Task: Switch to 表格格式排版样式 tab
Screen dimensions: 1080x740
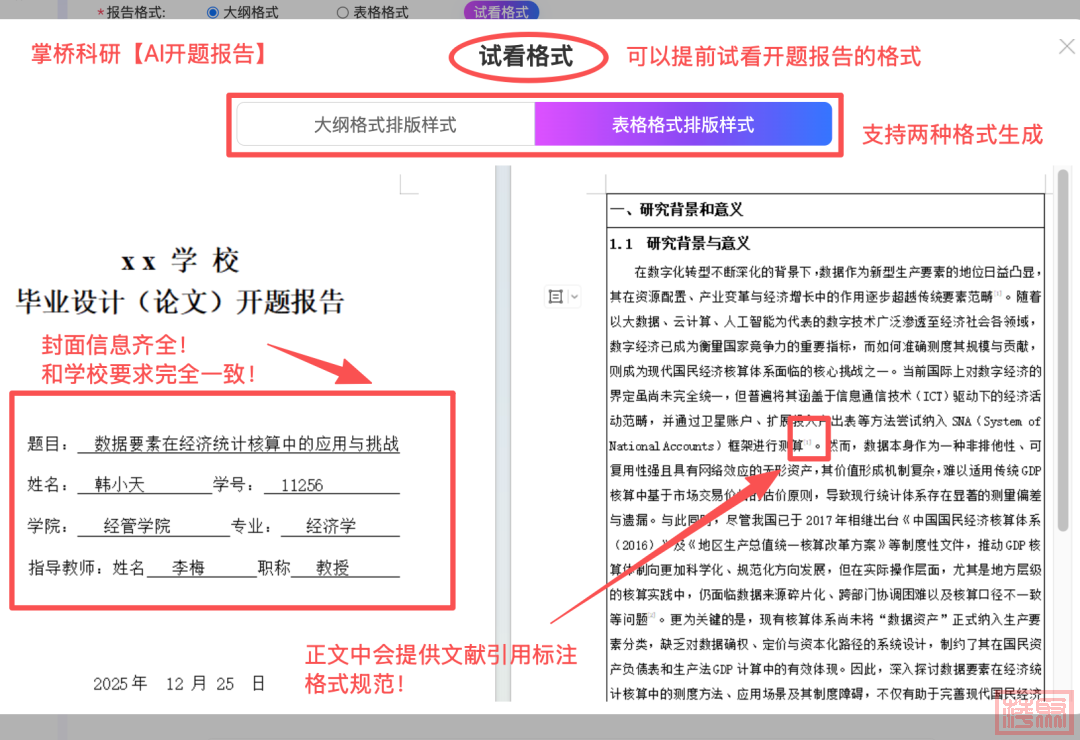Action: point(683,125)
